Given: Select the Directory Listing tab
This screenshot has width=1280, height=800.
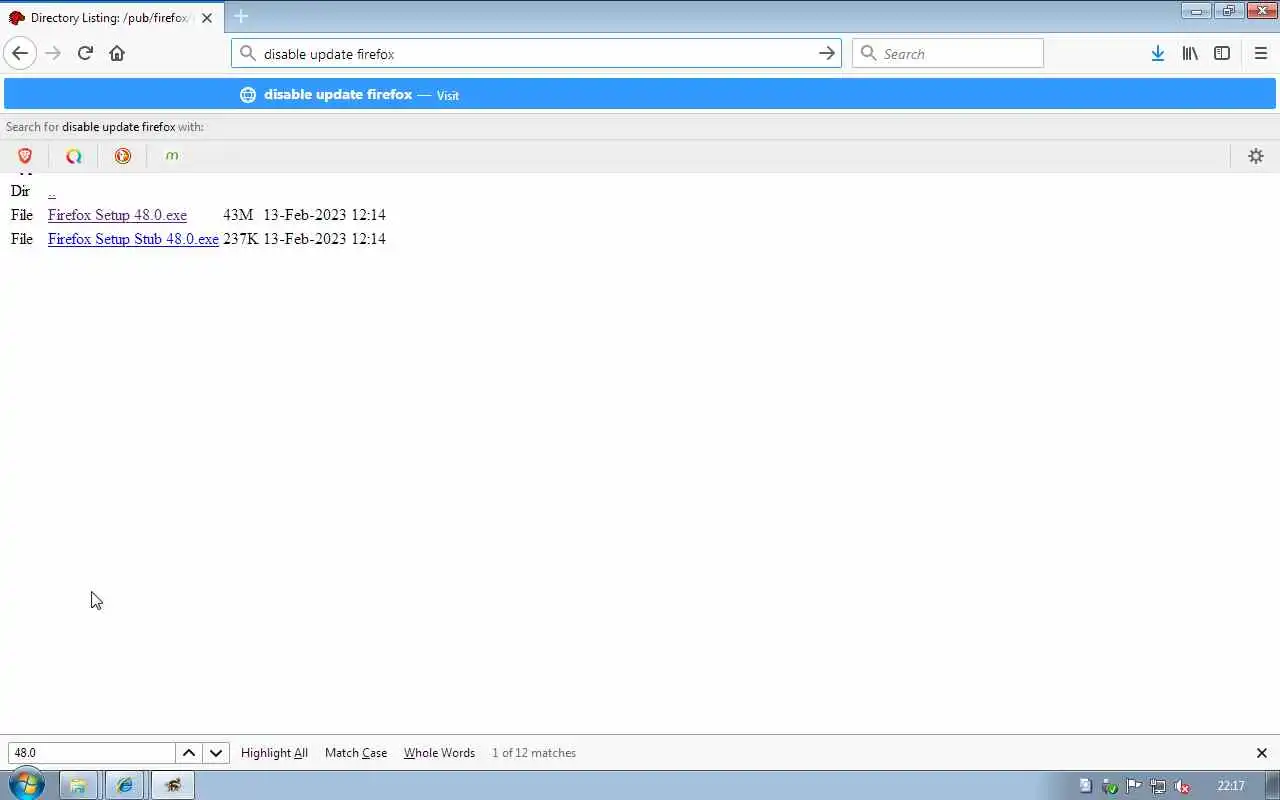Looking at the screenshot, I should coord(110,18).
